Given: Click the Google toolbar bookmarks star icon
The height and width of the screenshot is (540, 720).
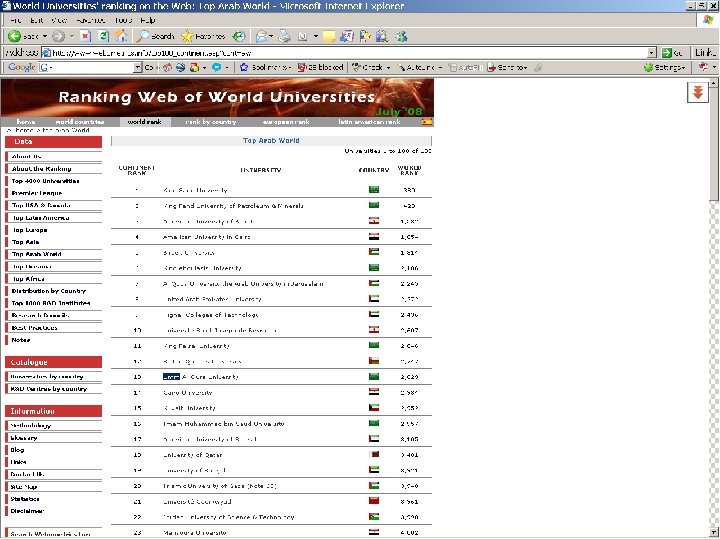Looking at the screenshot, I should coord(244,68).
